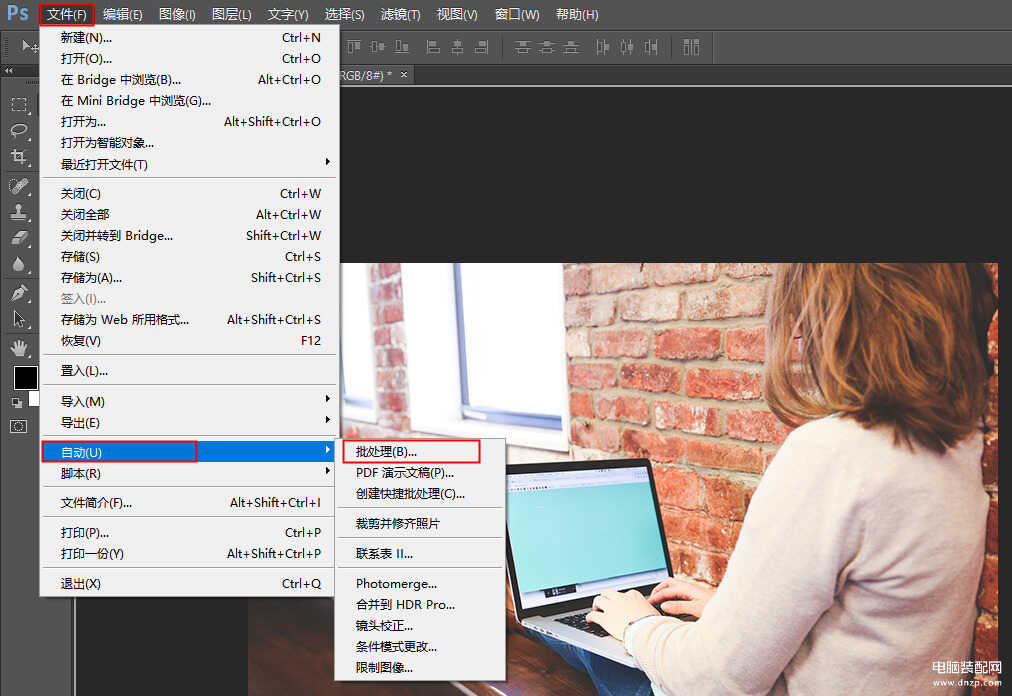The width and height of the screenshot is (1012, 696).
Task: Click 存储为 Web 所用格式...
Action: pos(189,320)
